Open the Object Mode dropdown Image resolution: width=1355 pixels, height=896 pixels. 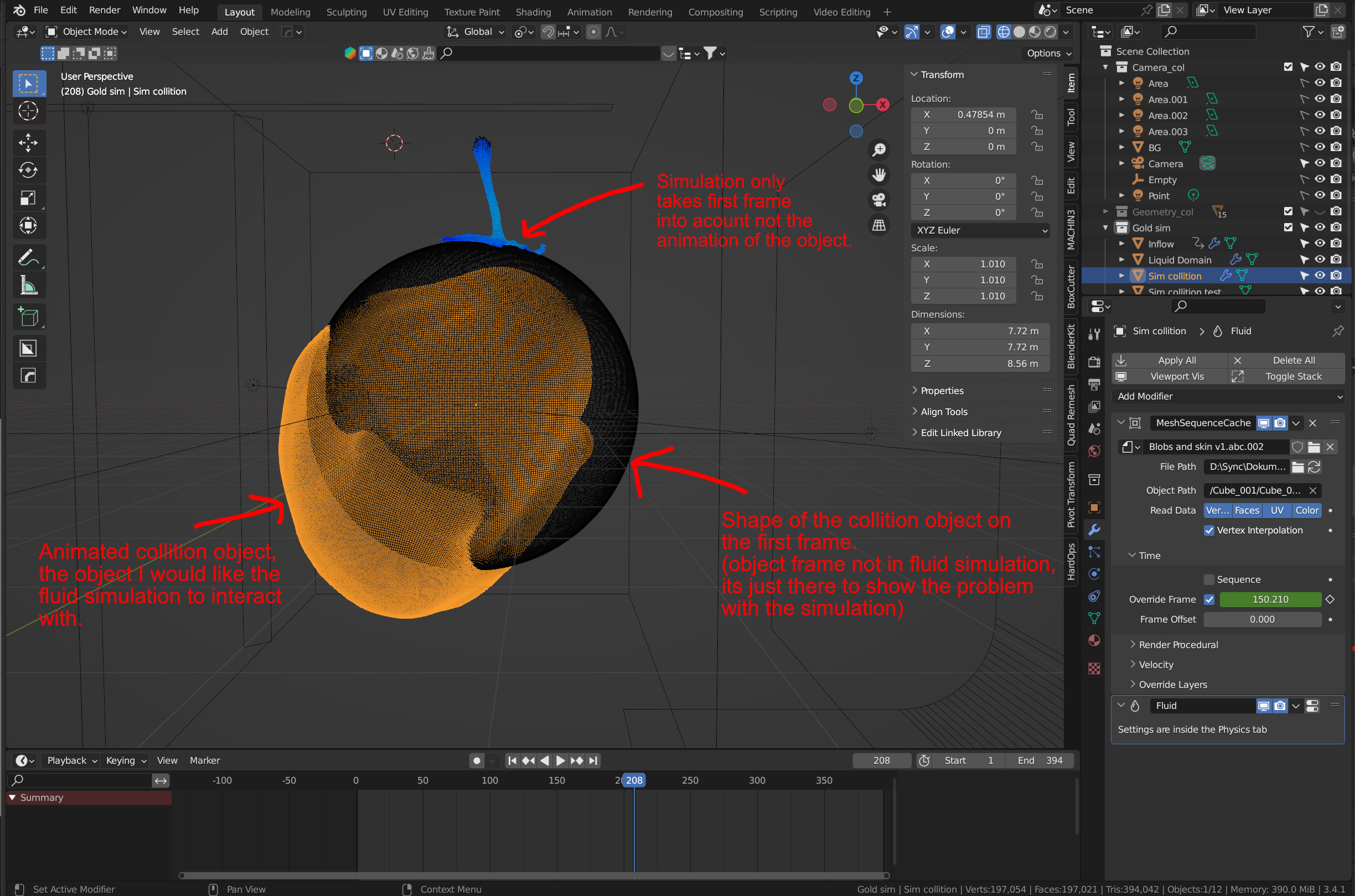click(87, 32)
